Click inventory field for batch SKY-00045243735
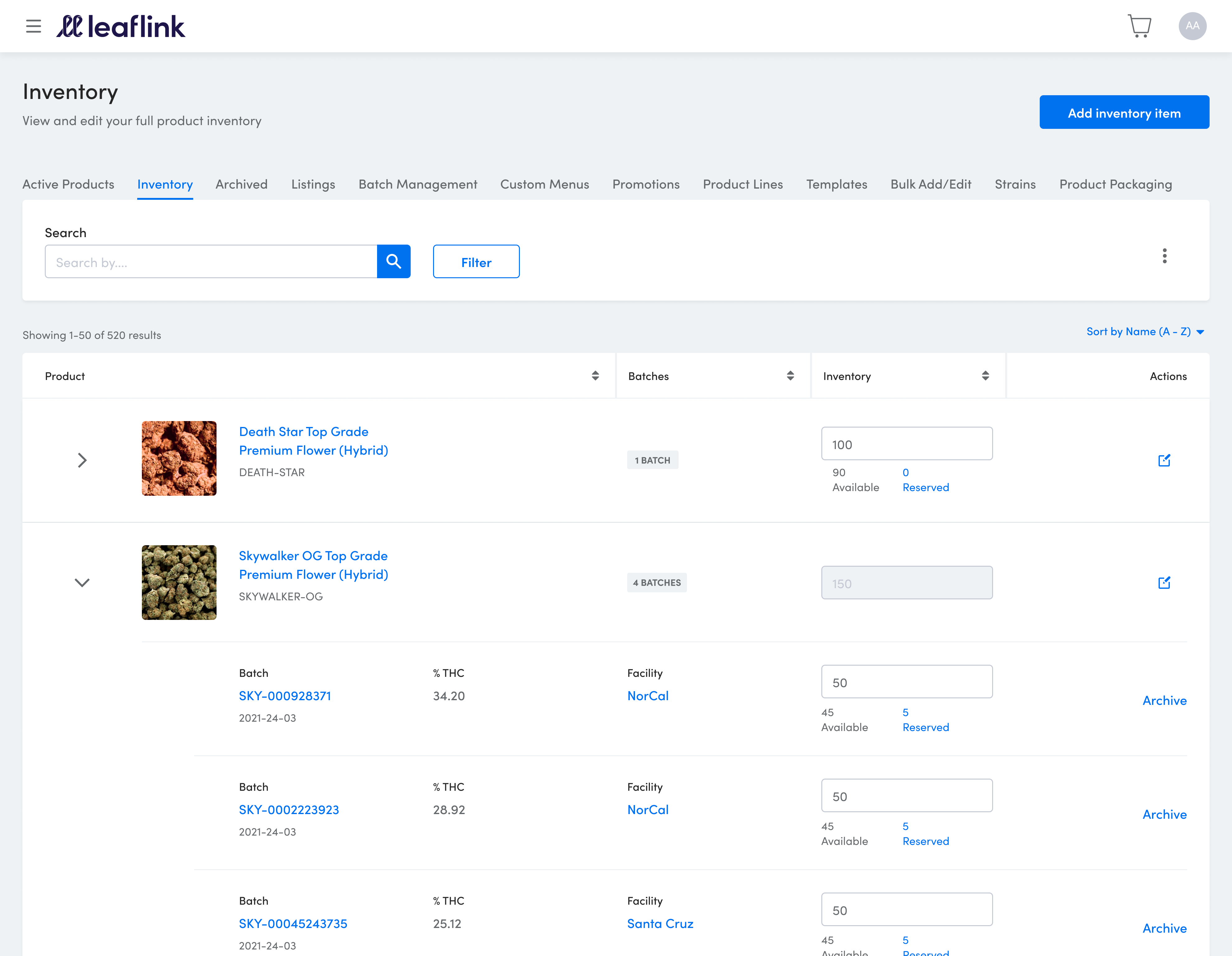This screenshot has height=956, width=1232. 907,910
